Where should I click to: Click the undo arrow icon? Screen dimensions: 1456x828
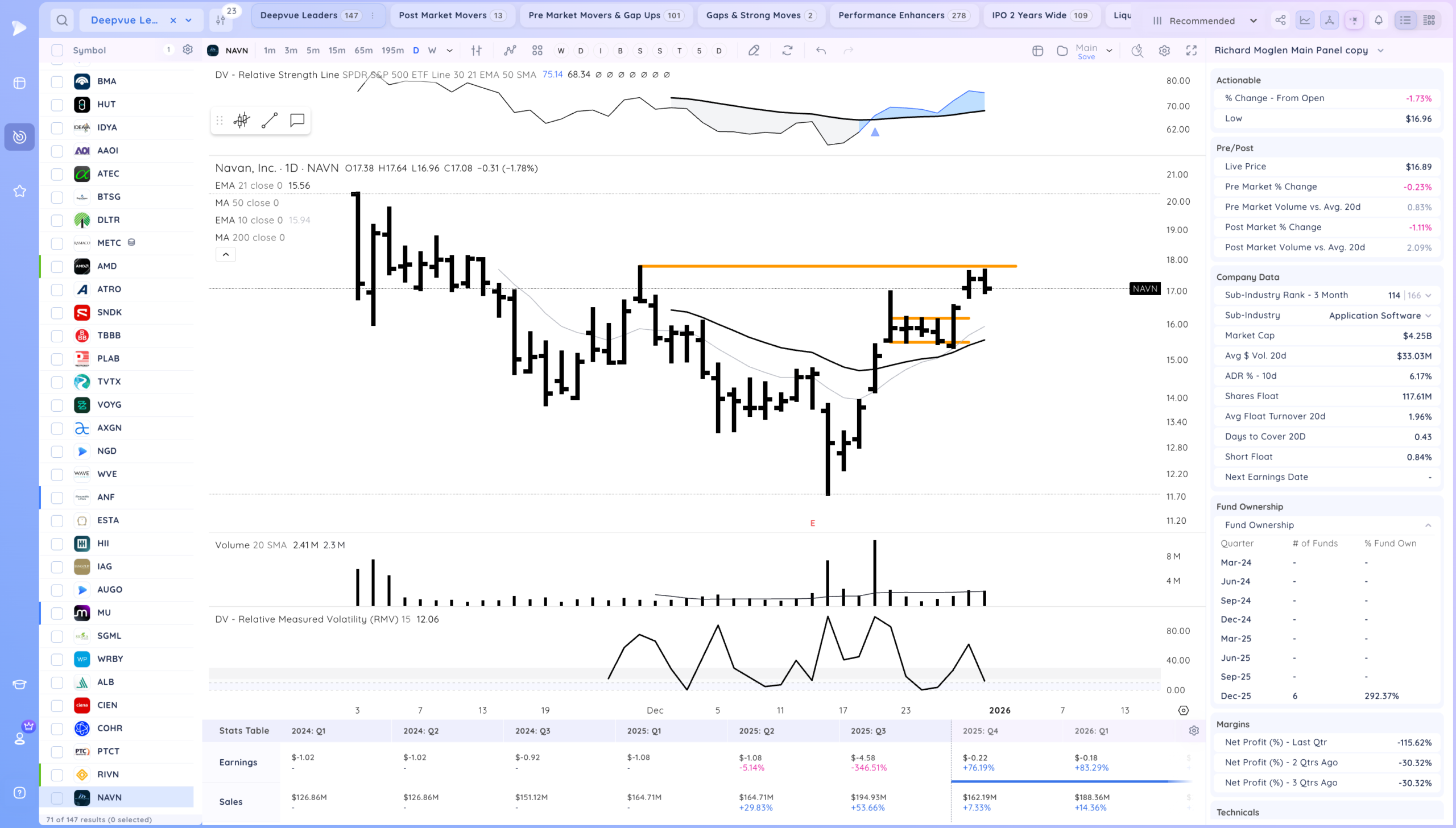(x=821, y=51)
